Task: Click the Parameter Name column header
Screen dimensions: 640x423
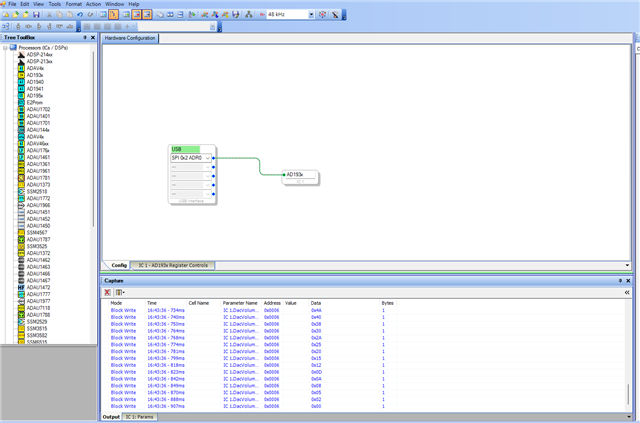Action: pyautogui.click(x=241, y=303)
